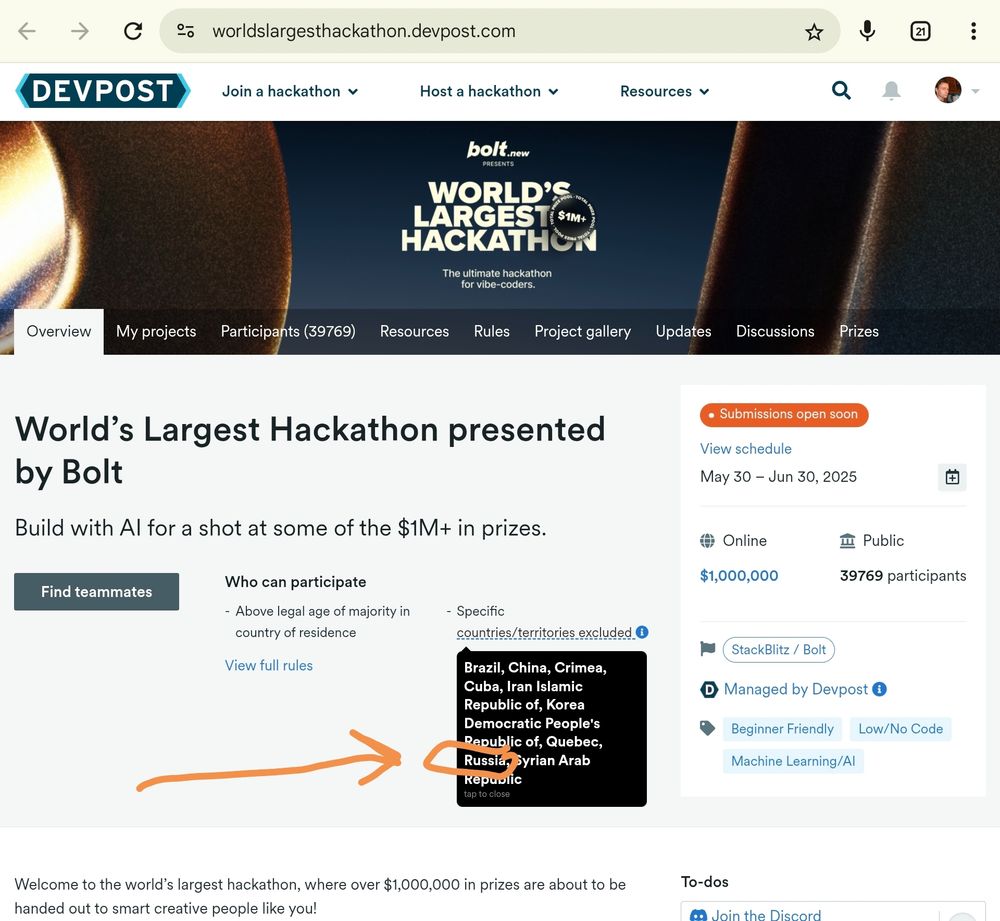Click the calendar icon beside the schedule dates
This screenshot has height=921, width=1000.
coord(951,477)
